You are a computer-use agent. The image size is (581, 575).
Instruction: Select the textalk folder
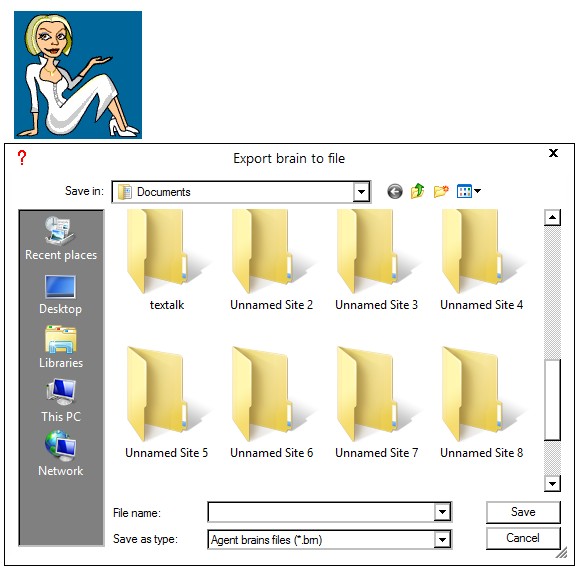coord(167,260)
